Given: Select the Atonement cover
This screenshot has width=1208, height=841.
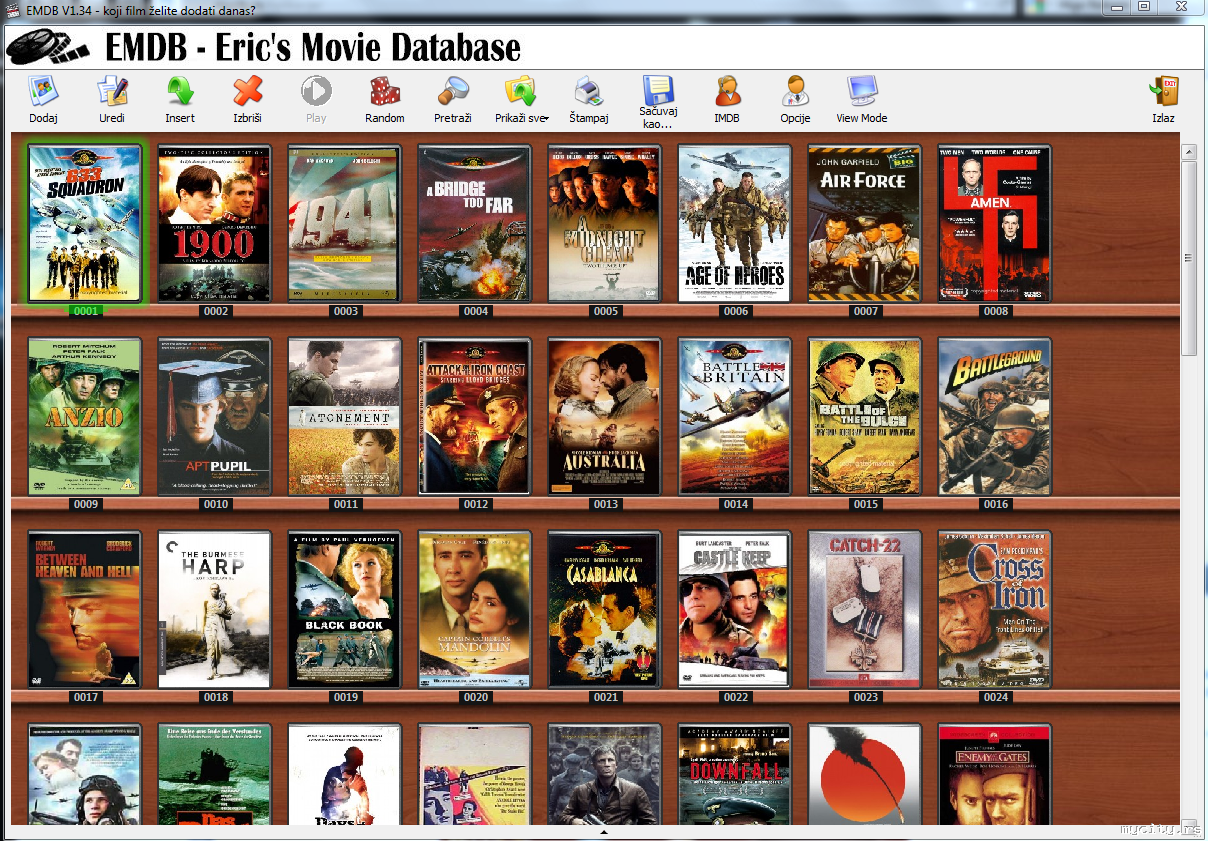Looking at the screenshot, I should 345,416.
